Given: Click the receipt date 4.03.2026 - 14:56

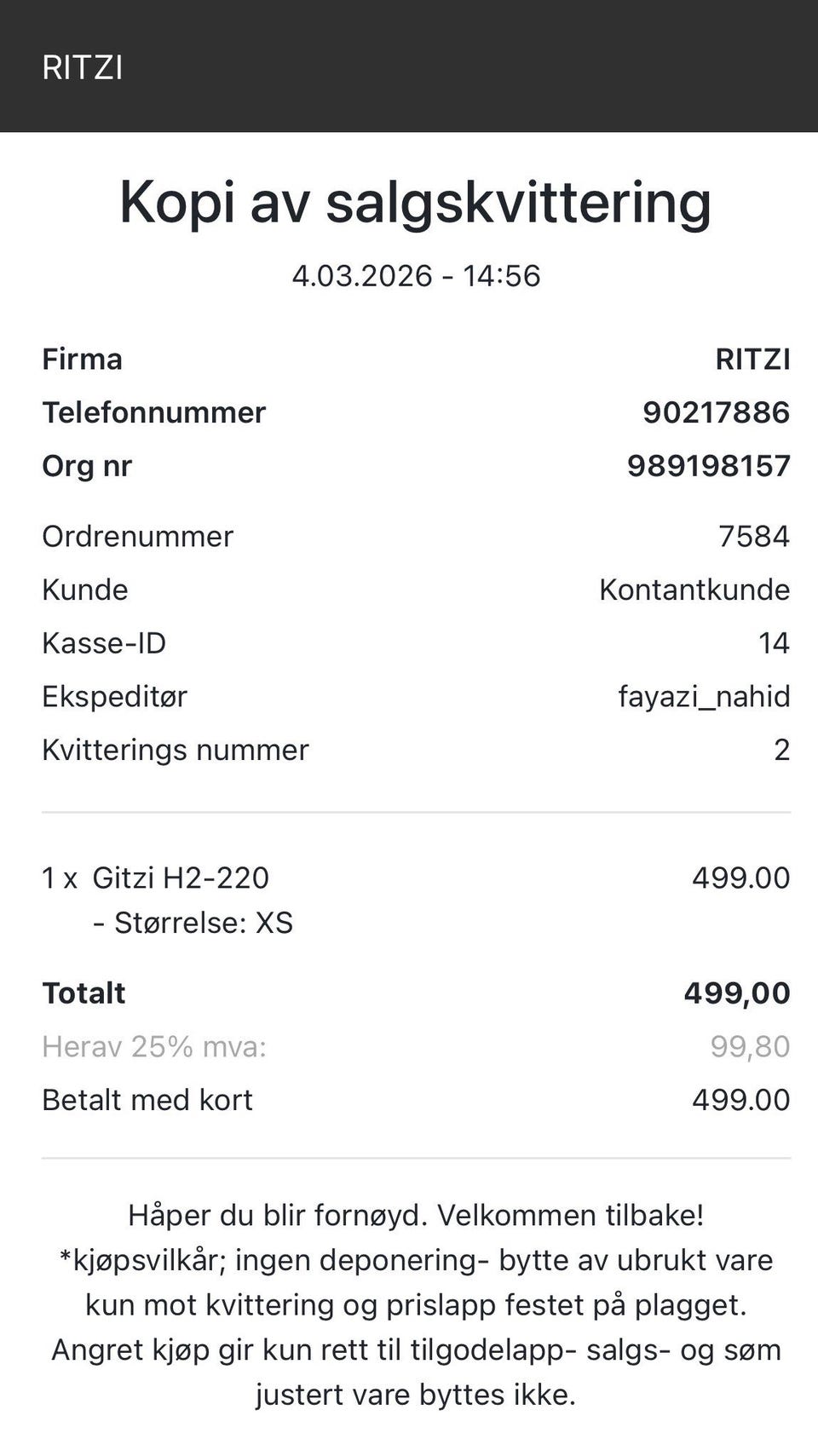Looking at the screenshot, I should coord(416,275).
